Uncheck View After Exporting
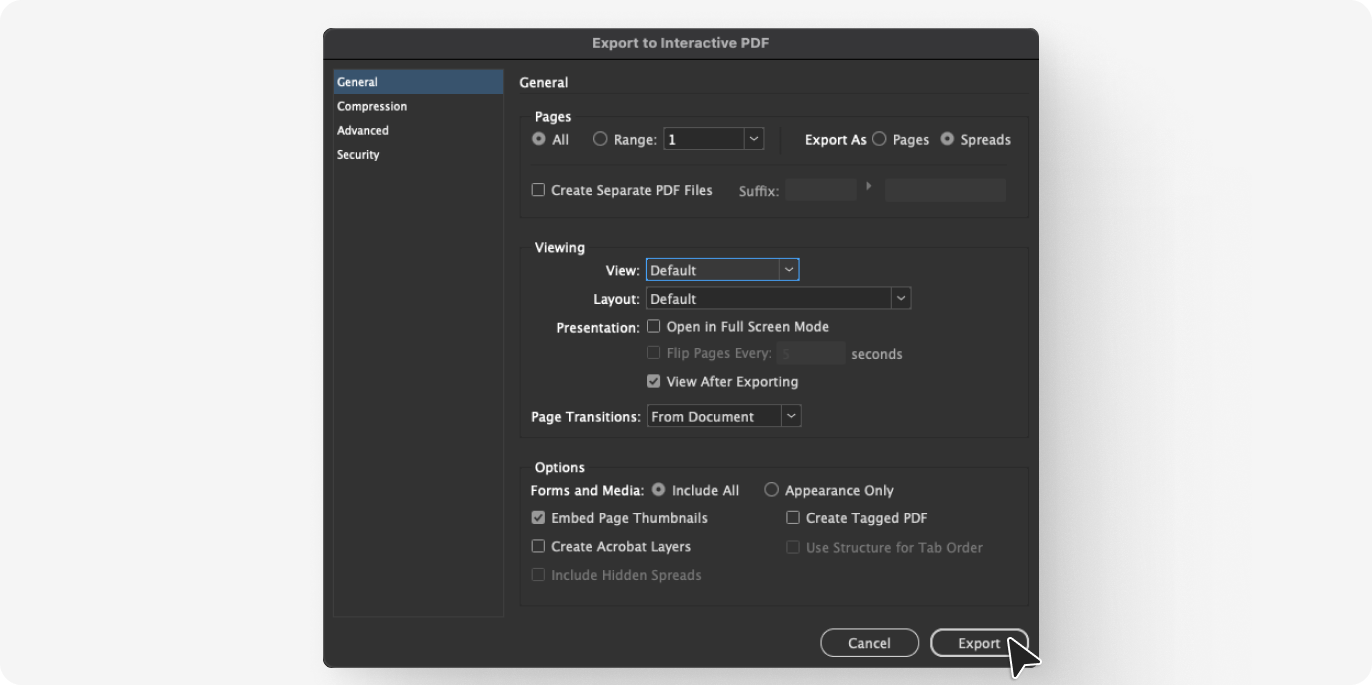1372x685 pixels. [x=654, y=381]
